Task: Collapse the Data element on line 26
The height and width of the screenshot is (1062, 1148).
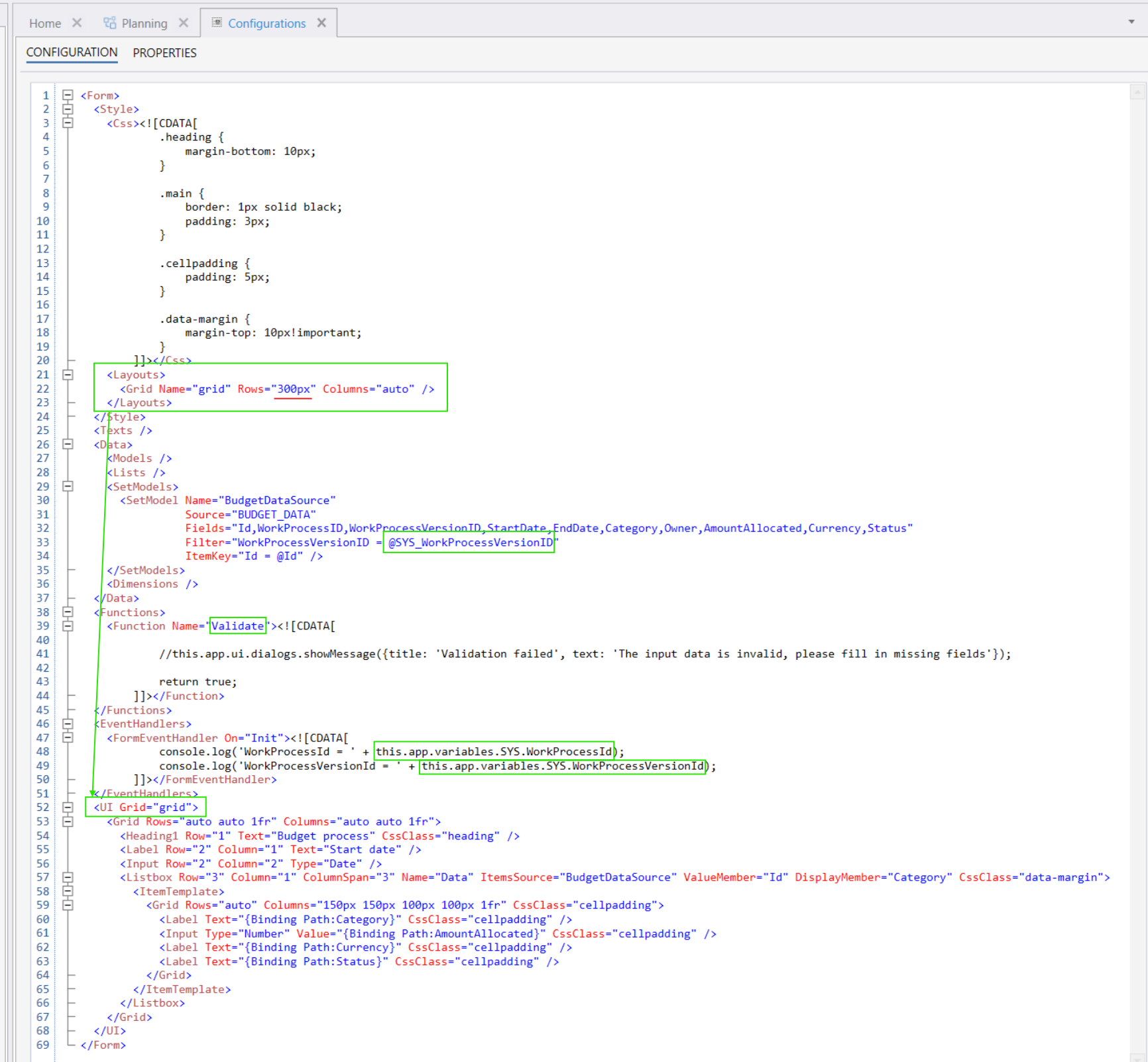Action: click(x=68, y=445)
